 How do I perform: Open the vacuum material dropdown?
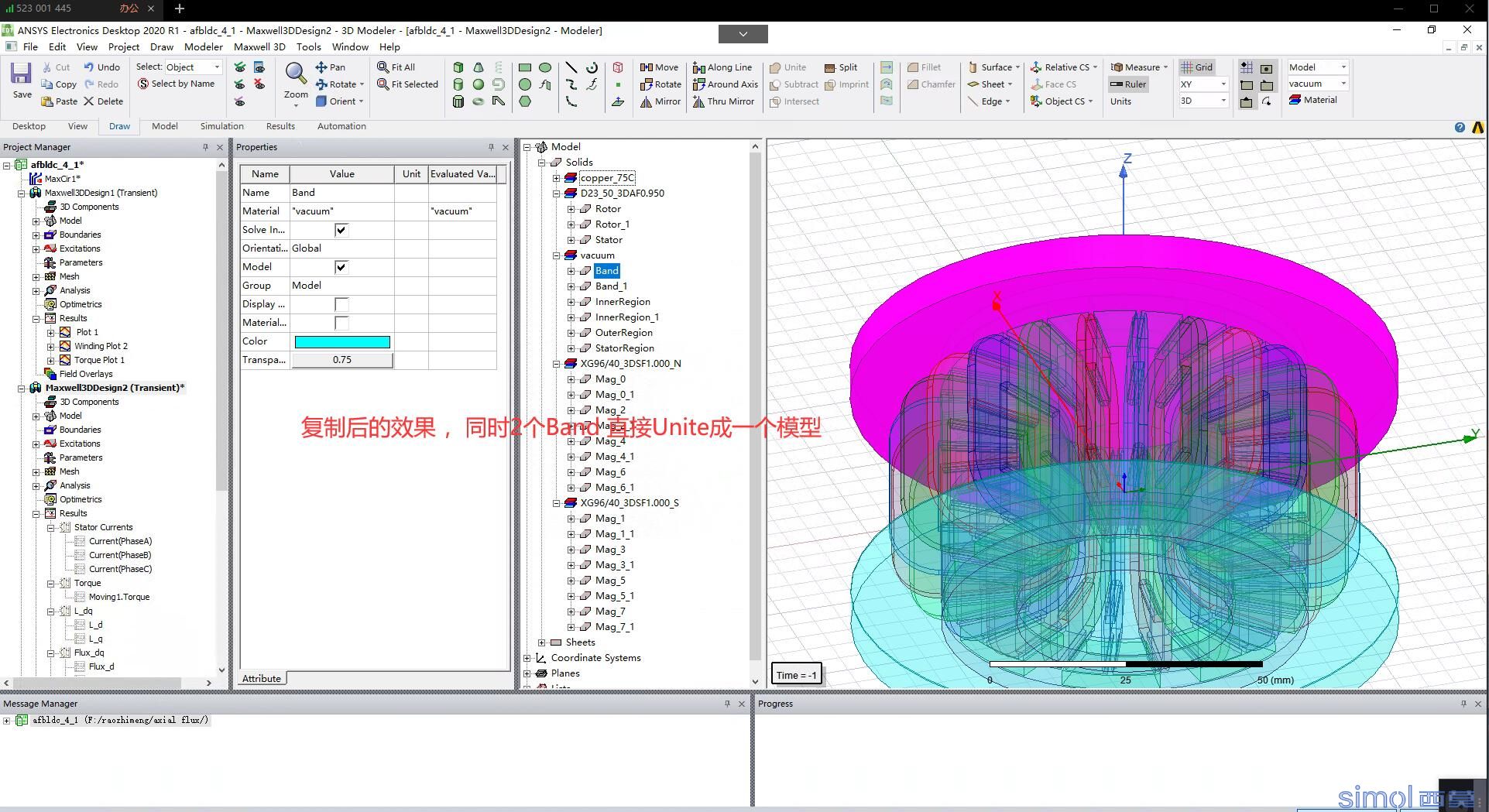[x=1318, y=84]
